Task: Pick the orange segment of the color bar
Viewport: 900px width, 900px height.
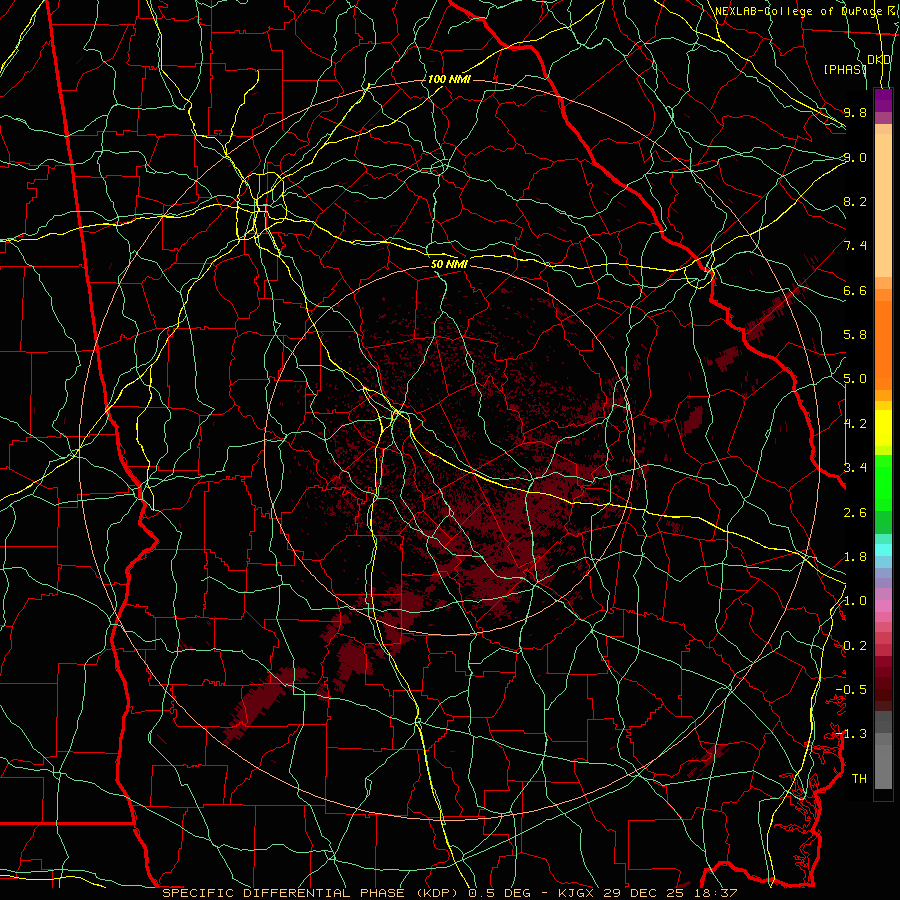Action: (x=883, y=344)
